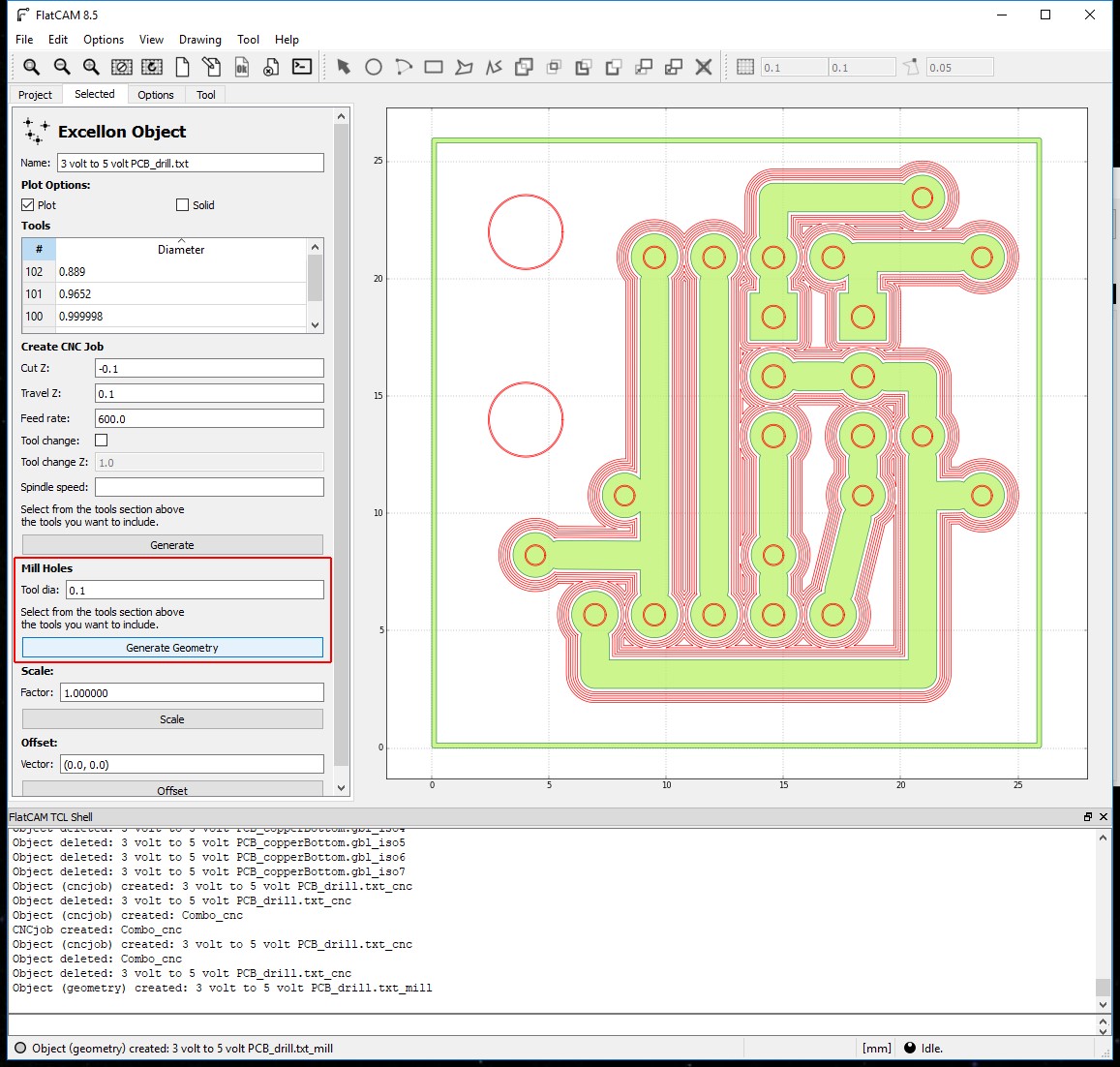Click the Generate CNC job button
Screen dimensions: 1120x1067
click(172, 544)
